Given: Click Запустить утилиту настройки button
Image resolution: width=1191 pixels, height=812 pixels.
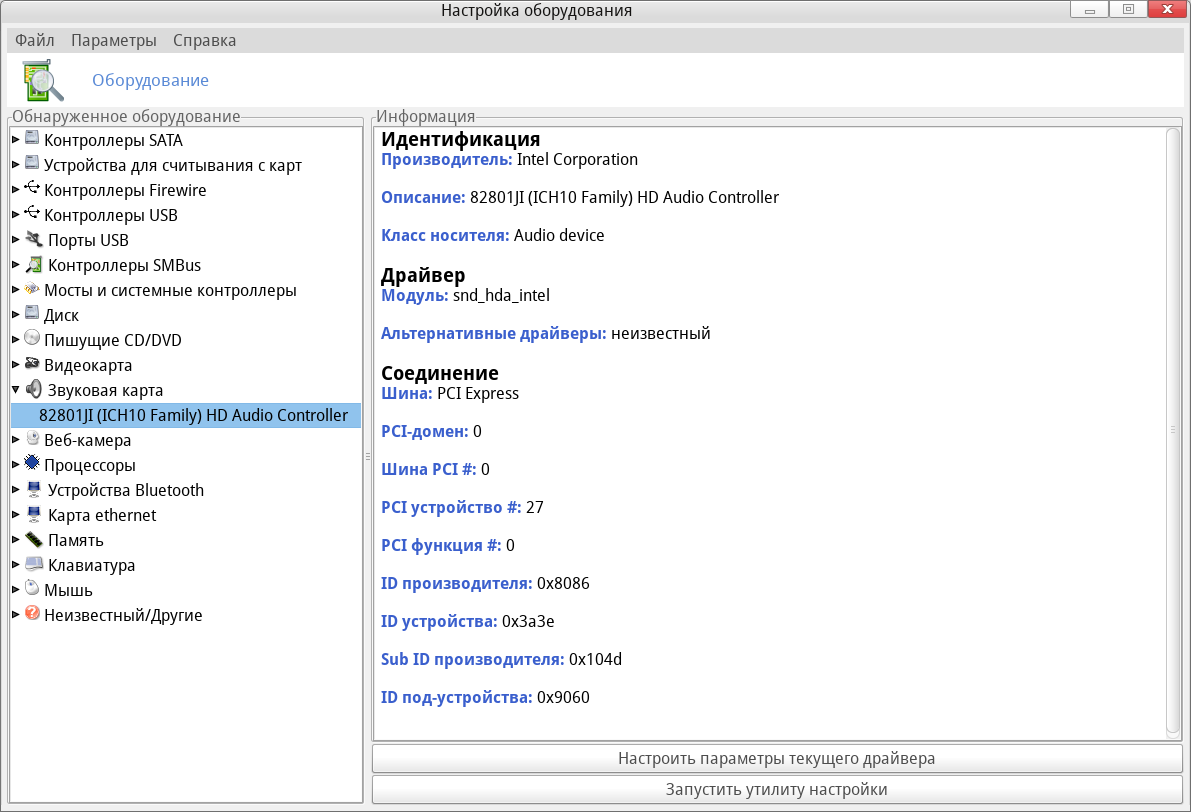Looking at the screenshot, I should (776, 789).
